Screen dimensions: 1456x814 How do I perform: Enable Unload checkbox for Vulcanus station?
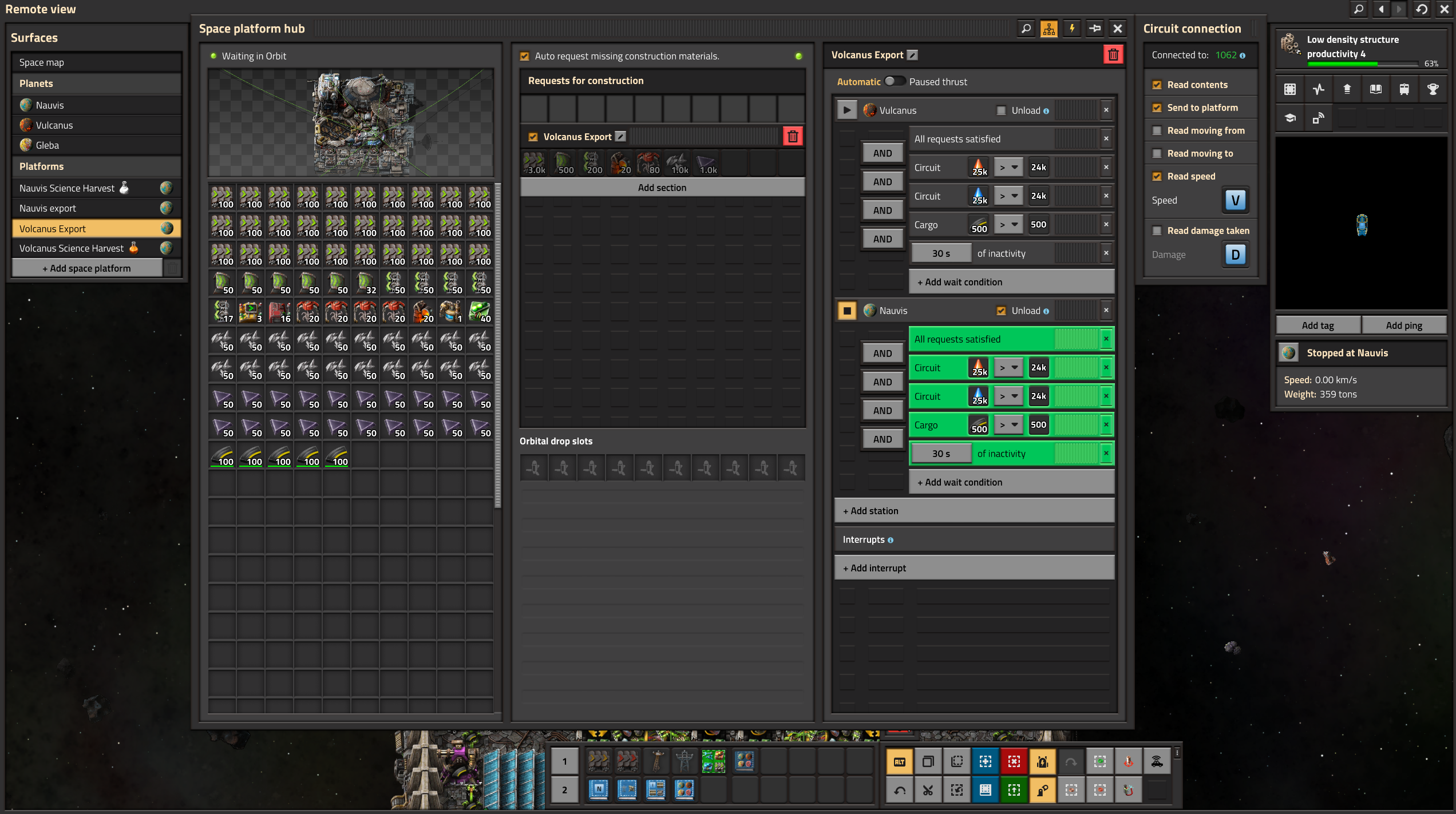pos(1001,110)
